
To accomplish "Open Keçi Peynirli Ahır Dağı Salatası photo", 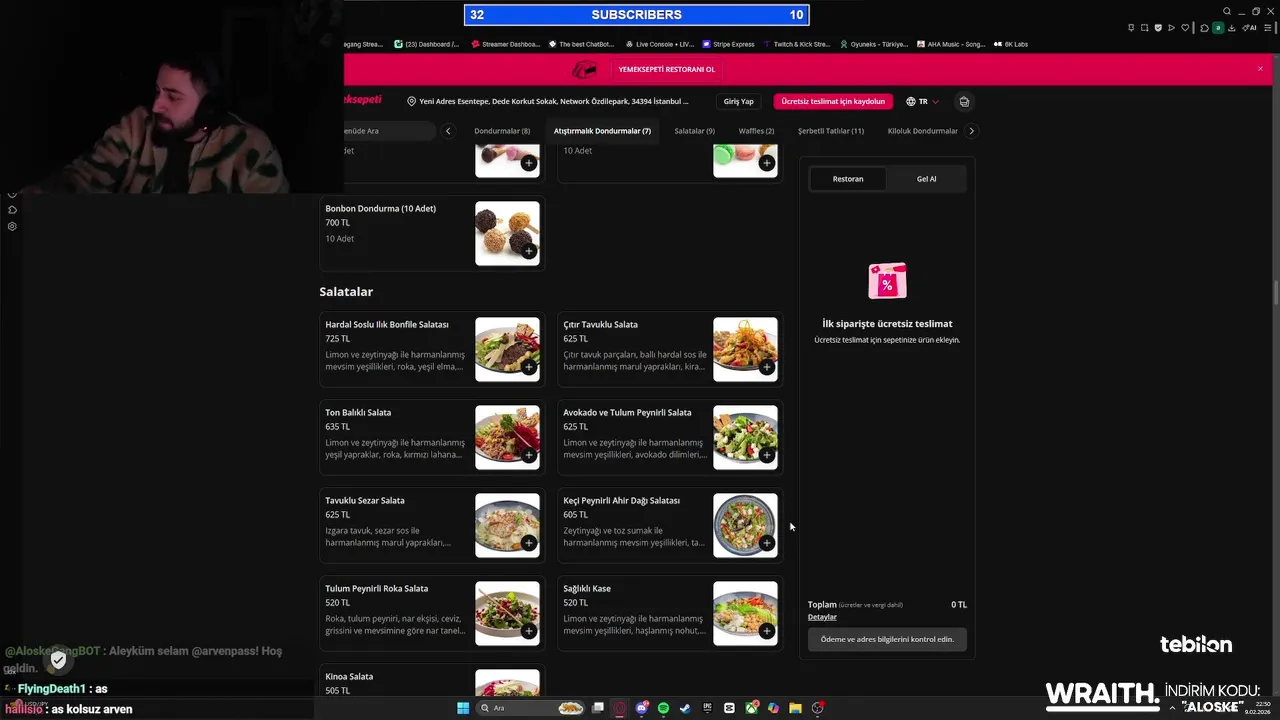I will [745, 525].
